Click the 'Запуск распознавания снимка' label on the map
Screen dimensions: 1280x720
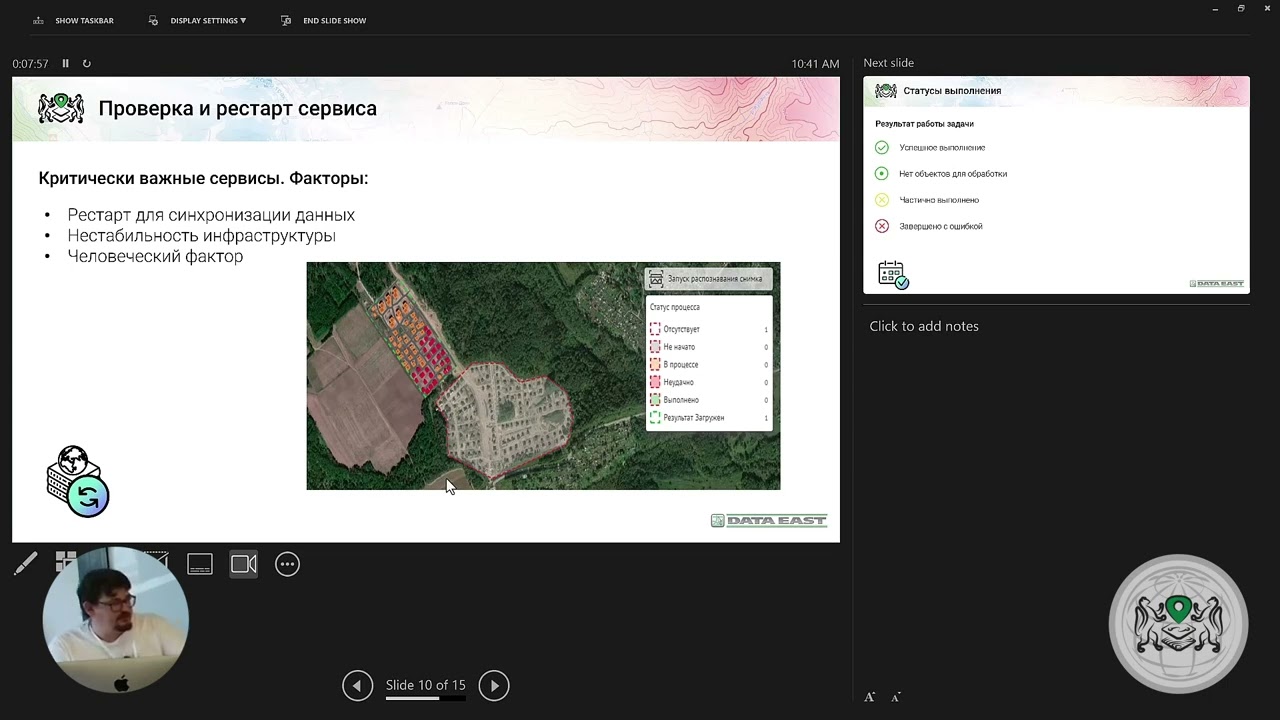coord(715,279)
